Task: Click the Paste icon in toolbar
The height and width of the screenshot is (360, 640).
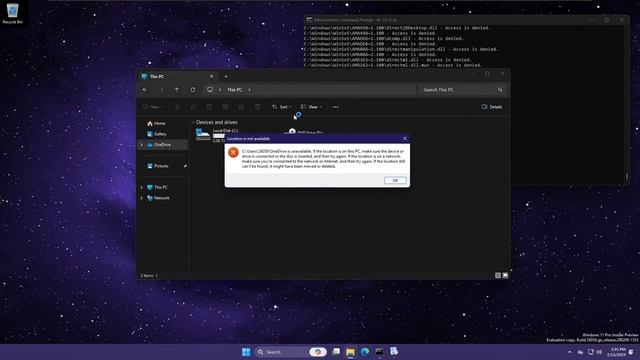Action: (x=209, y=107)
